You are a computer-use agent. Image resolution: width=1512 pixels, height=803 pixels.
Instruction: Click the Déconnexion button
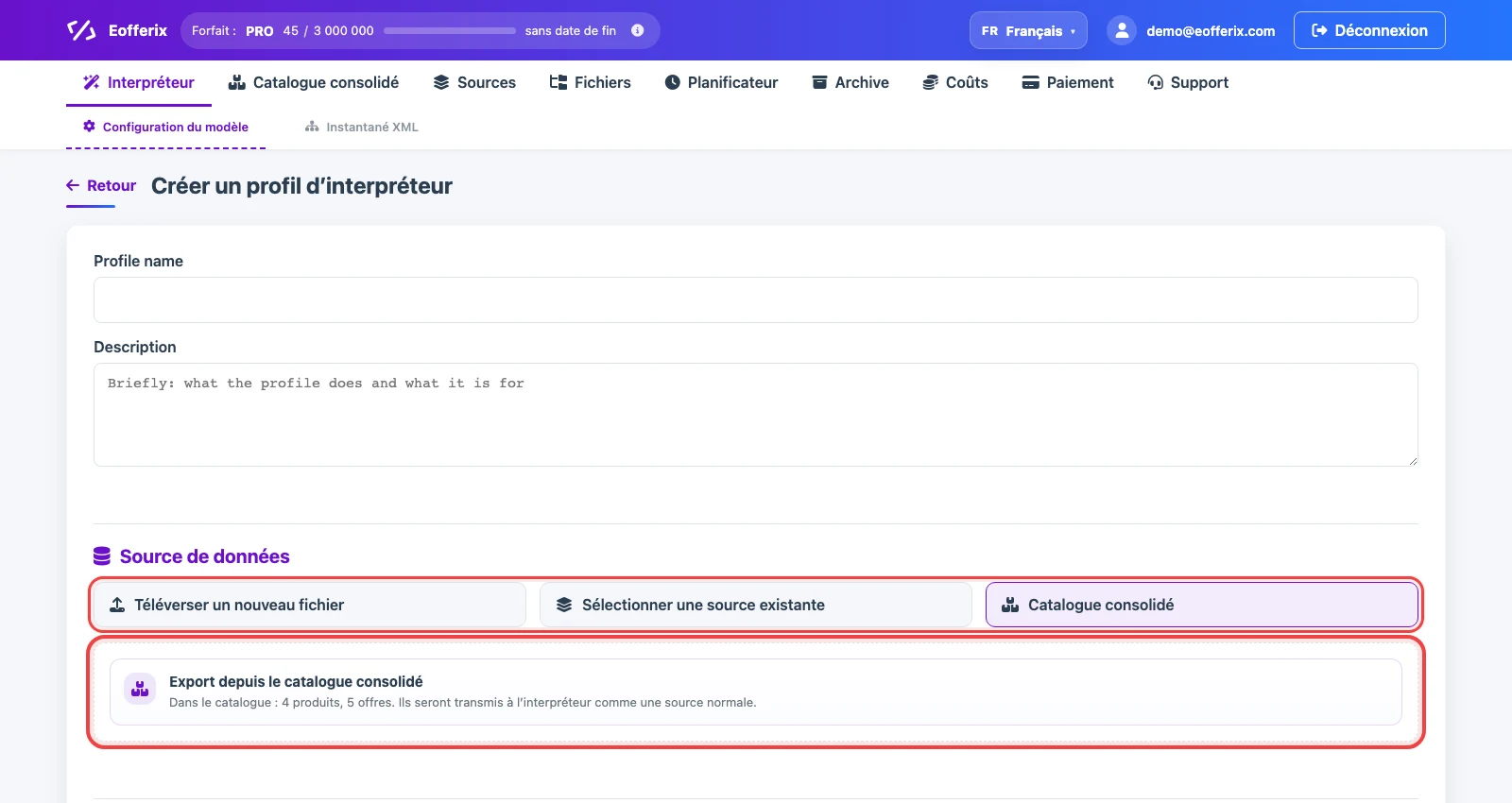coord(1369,30)
